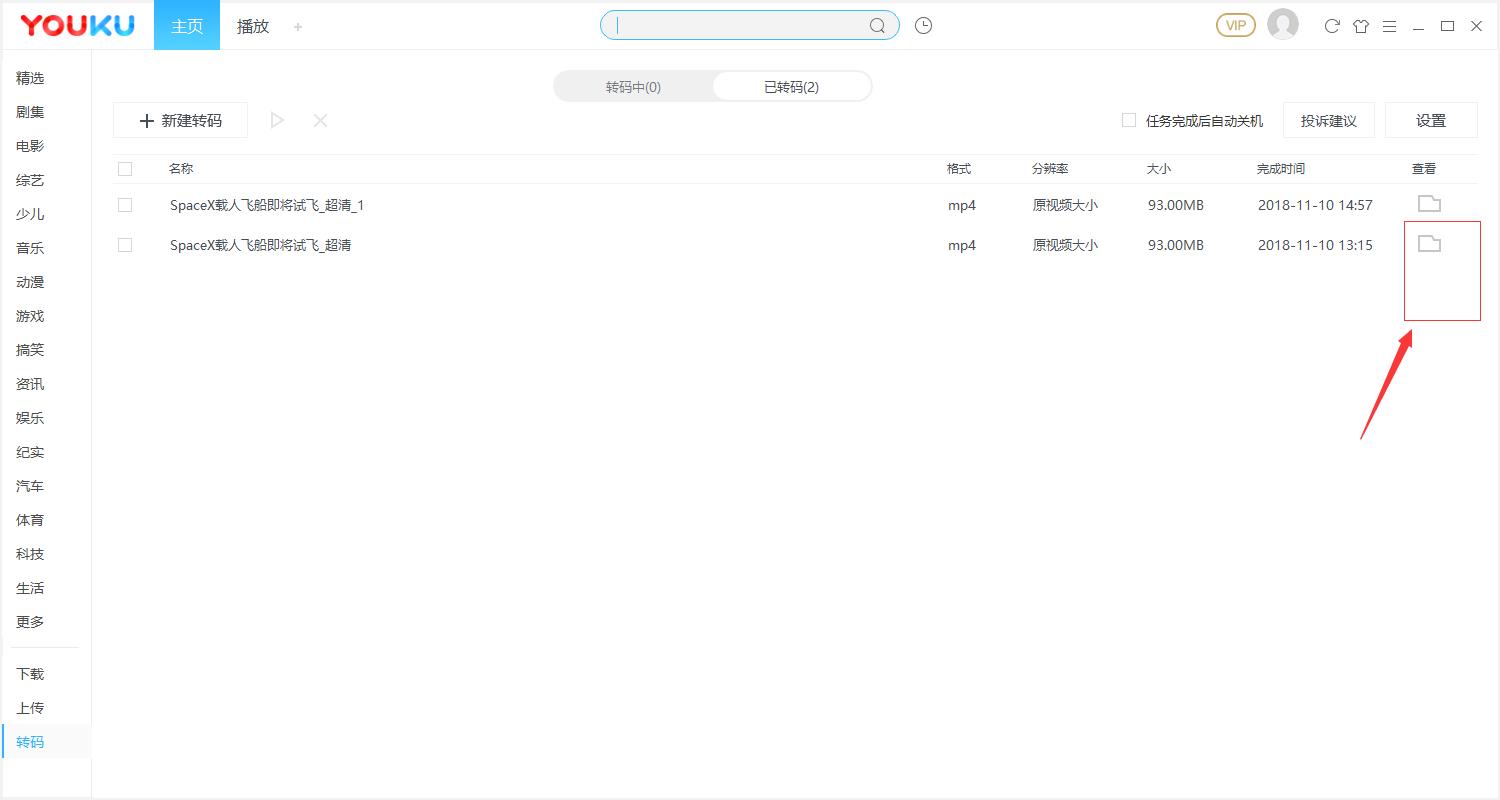The image size is (1500, 800).
Task: Click the 新建转码 button
Action: (x=180, y=120)
